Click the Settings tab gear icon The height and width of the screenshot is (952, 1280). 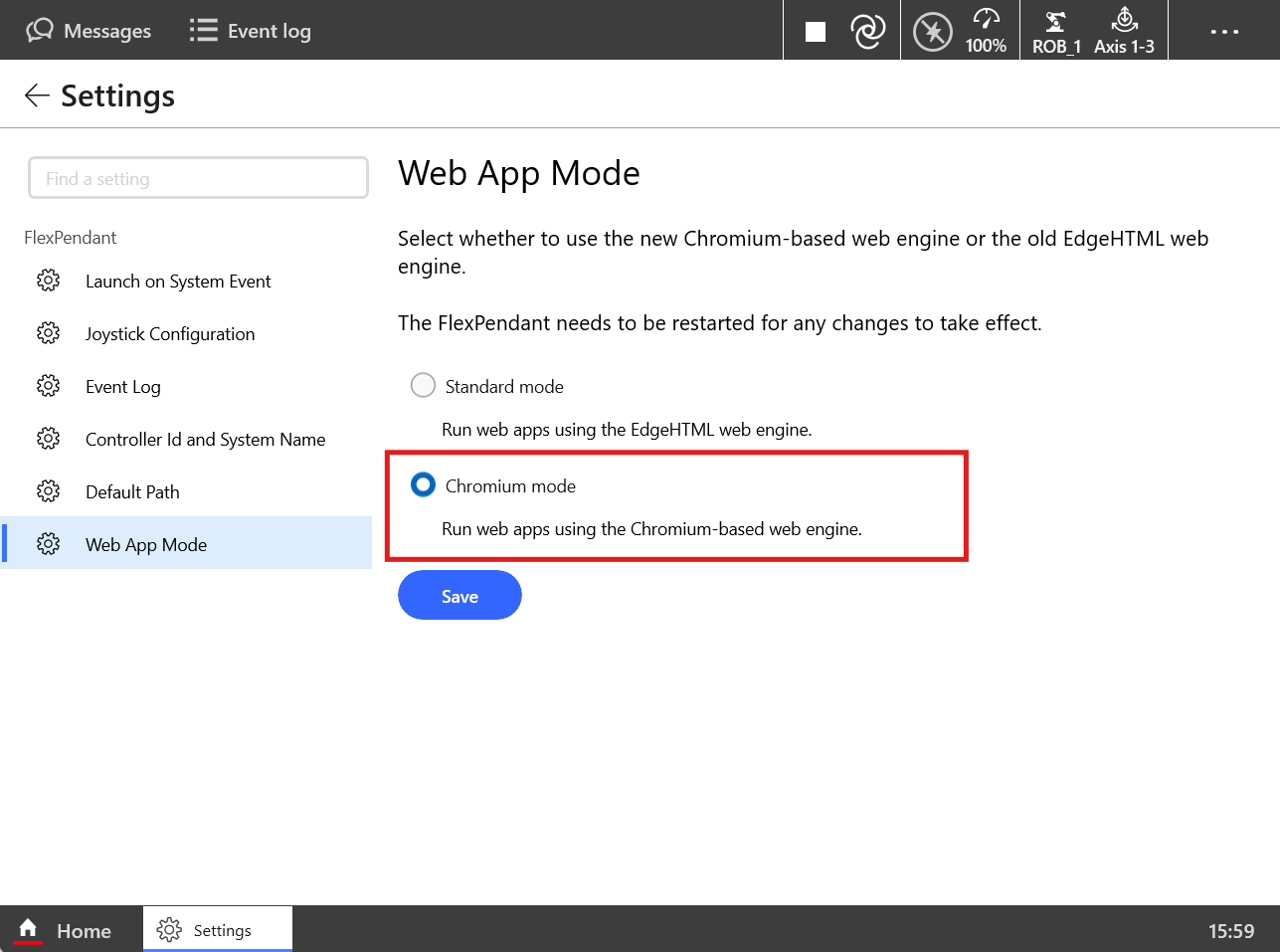[169, 929]
